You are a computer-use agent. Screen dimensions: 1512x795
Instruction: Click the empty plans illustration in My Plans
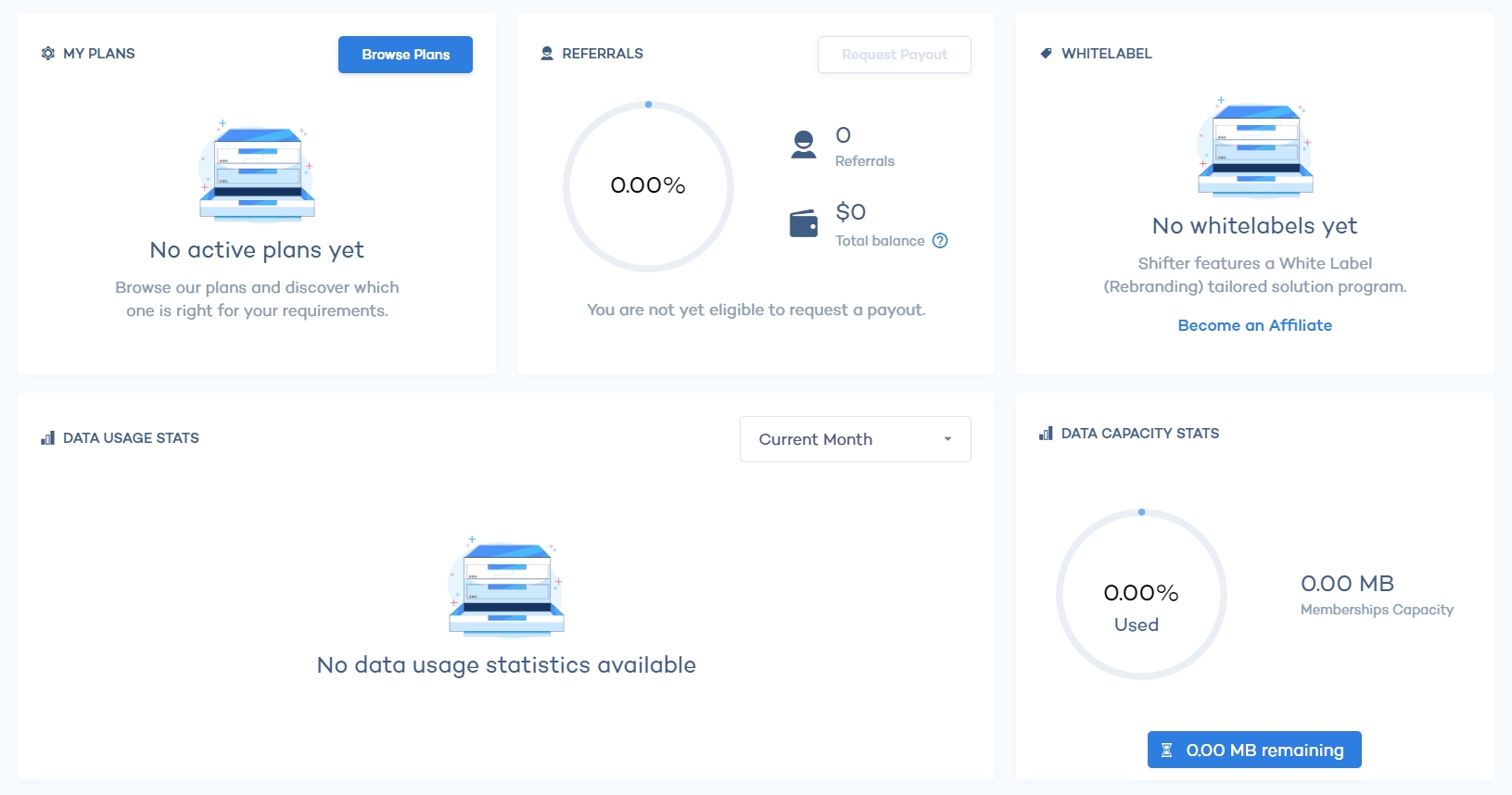(x=258, y=171)
